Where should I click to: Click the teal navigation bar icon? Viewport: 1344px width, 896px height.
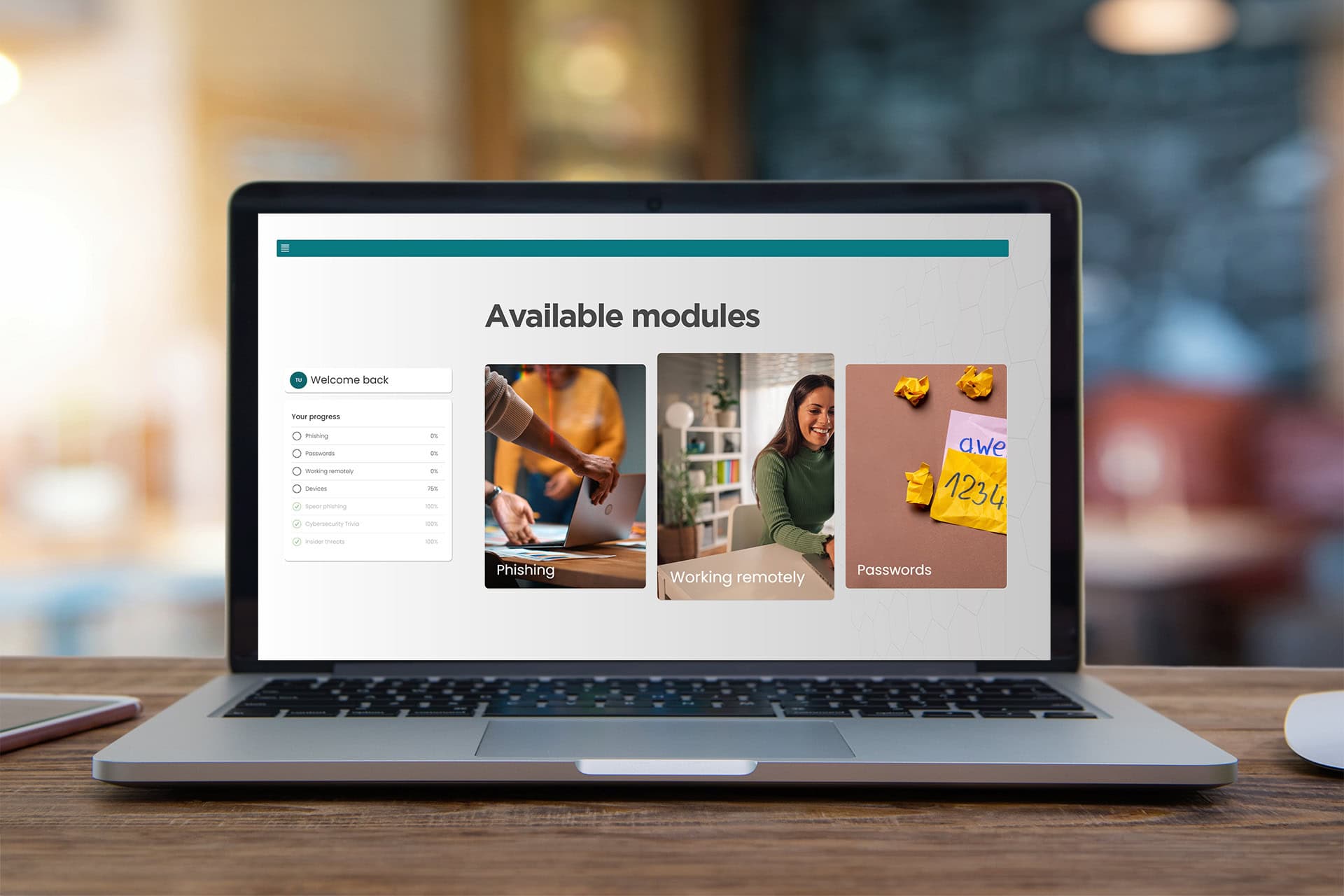285,248
